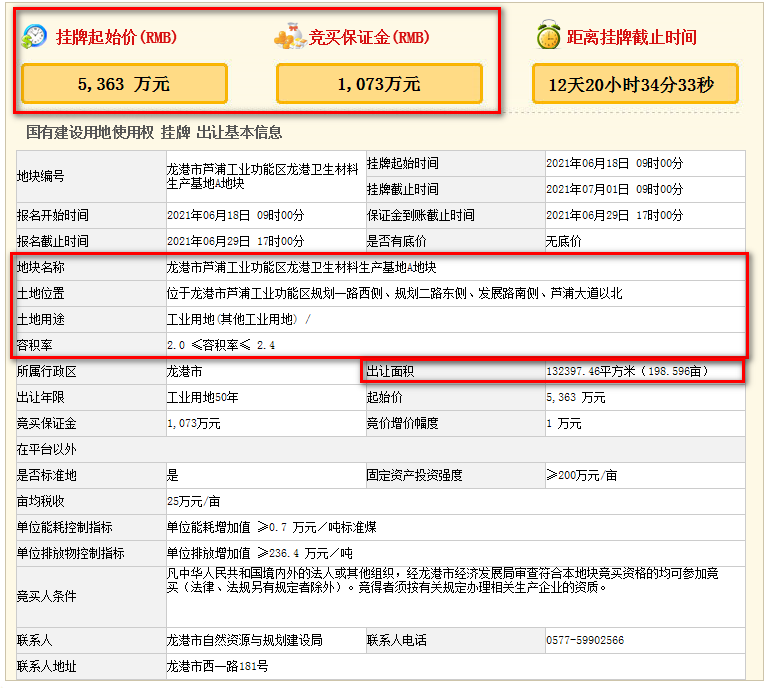Viewport: 771px width, 688px height.
Task: Click the 挂牌起始价(RMB) title text
Action: coord(117,37)
